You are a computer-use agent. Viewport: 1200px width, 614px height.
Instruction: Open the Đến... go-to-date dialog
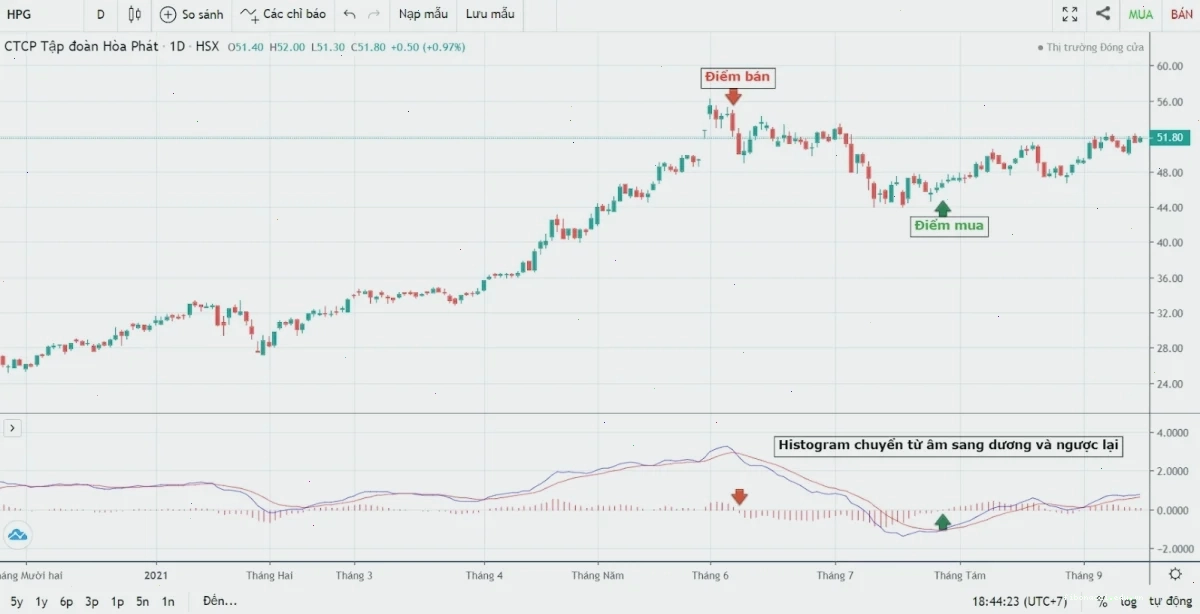pos(219,601)
